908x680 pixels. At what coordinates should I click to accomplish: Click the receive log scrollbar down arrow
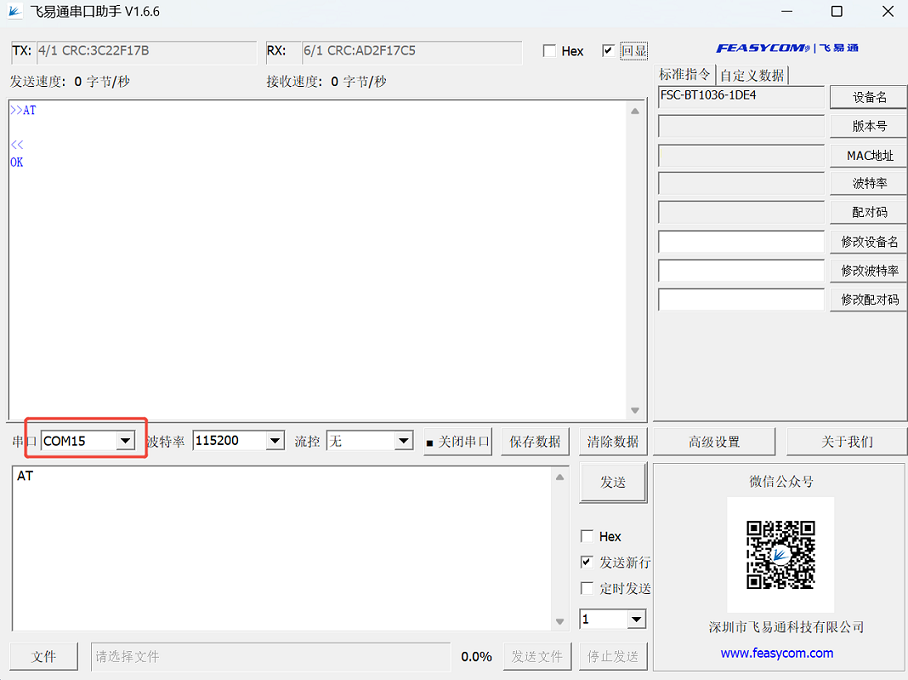[635, 411]
